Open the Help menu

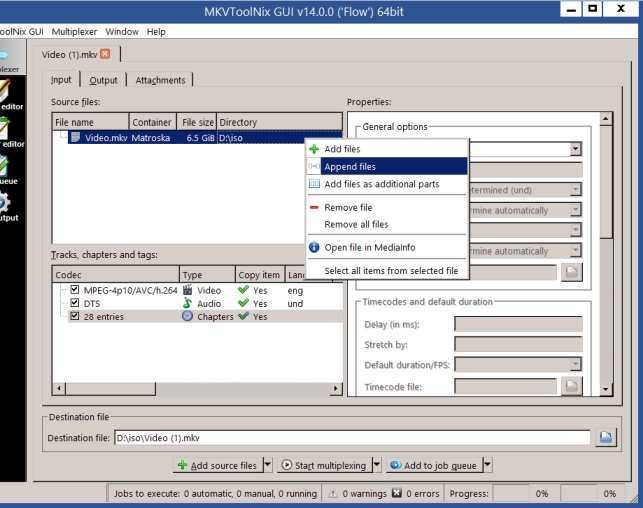click(156, 32)
